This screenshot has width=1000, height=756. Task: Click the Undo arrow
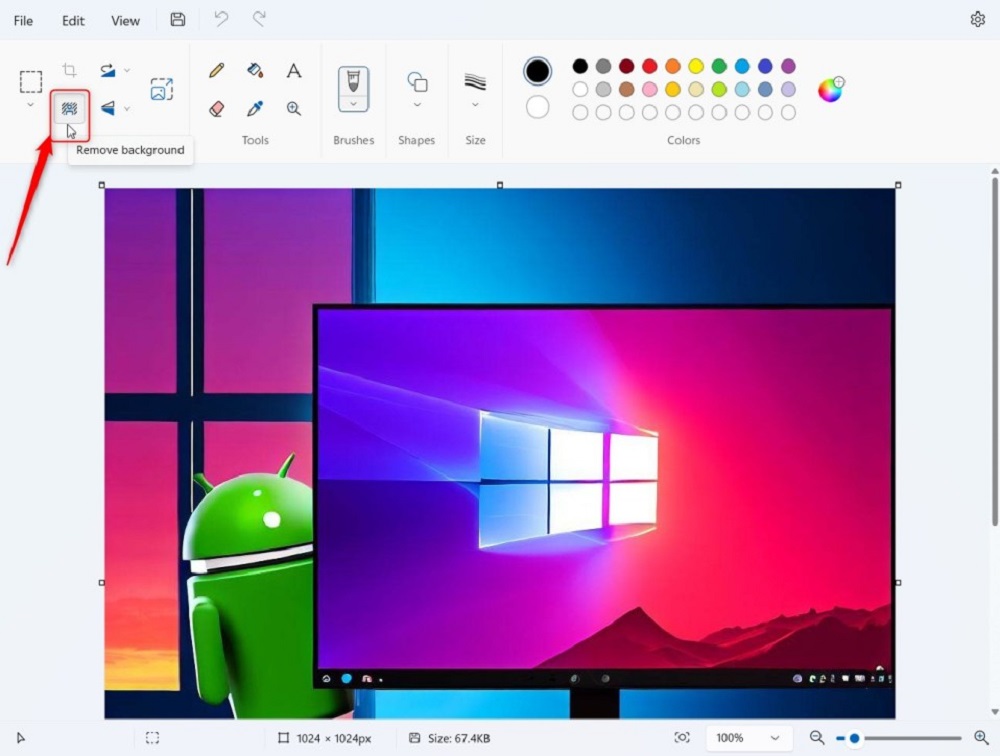tap(221, 19)
